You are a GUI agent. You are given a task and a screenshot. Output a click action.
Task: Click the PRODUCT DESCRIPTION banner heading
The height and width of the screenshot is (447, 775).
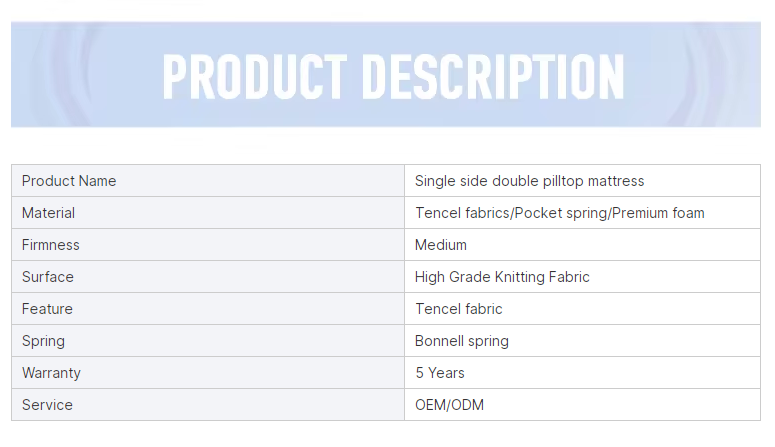tap(393, 77)
